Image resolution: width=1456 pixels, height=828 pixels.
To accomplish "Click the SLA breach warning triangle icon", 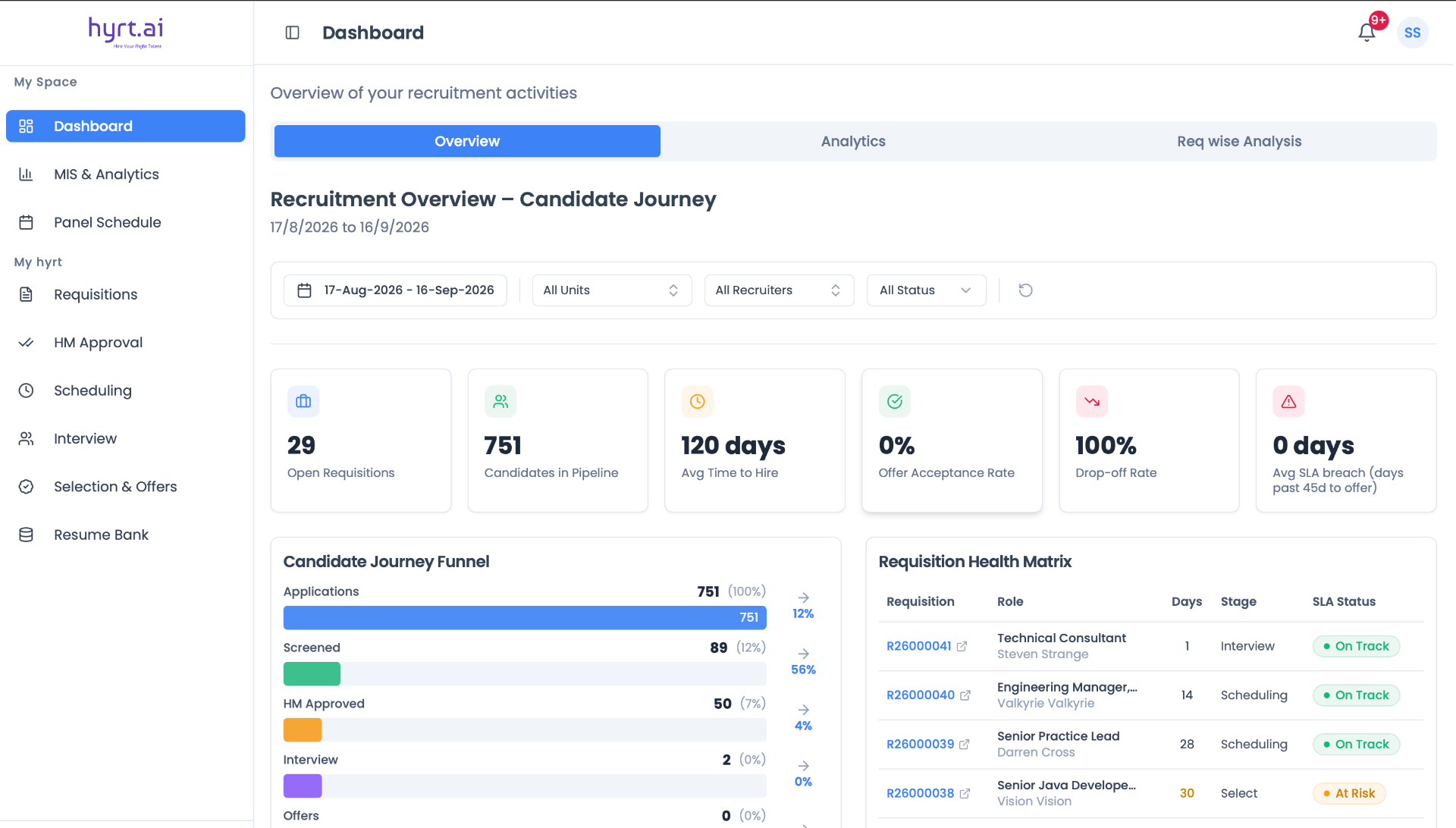I will coord(1288,402).
